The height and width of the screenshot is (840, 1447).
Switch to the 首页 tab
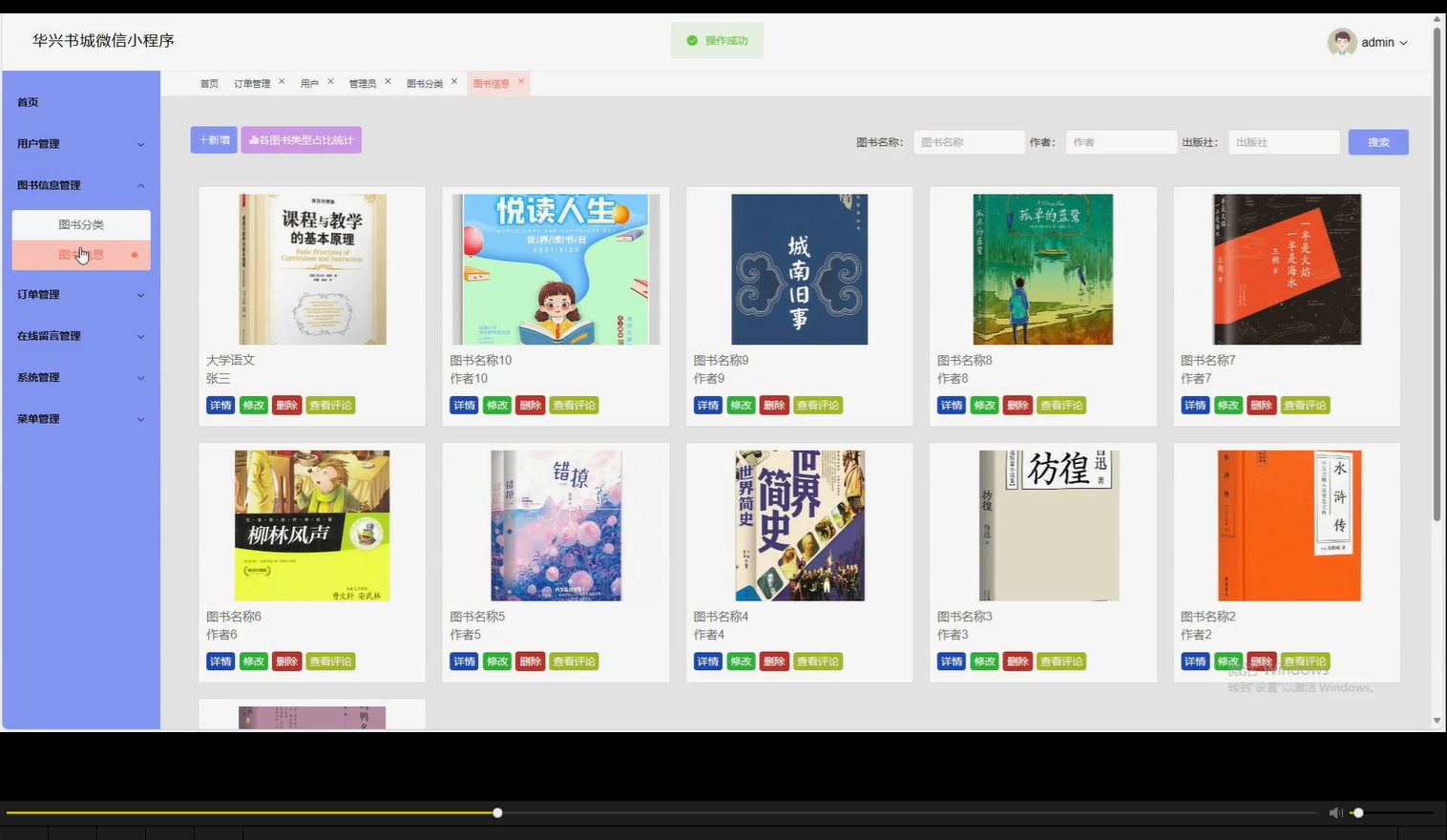click(x=209, y=84)
